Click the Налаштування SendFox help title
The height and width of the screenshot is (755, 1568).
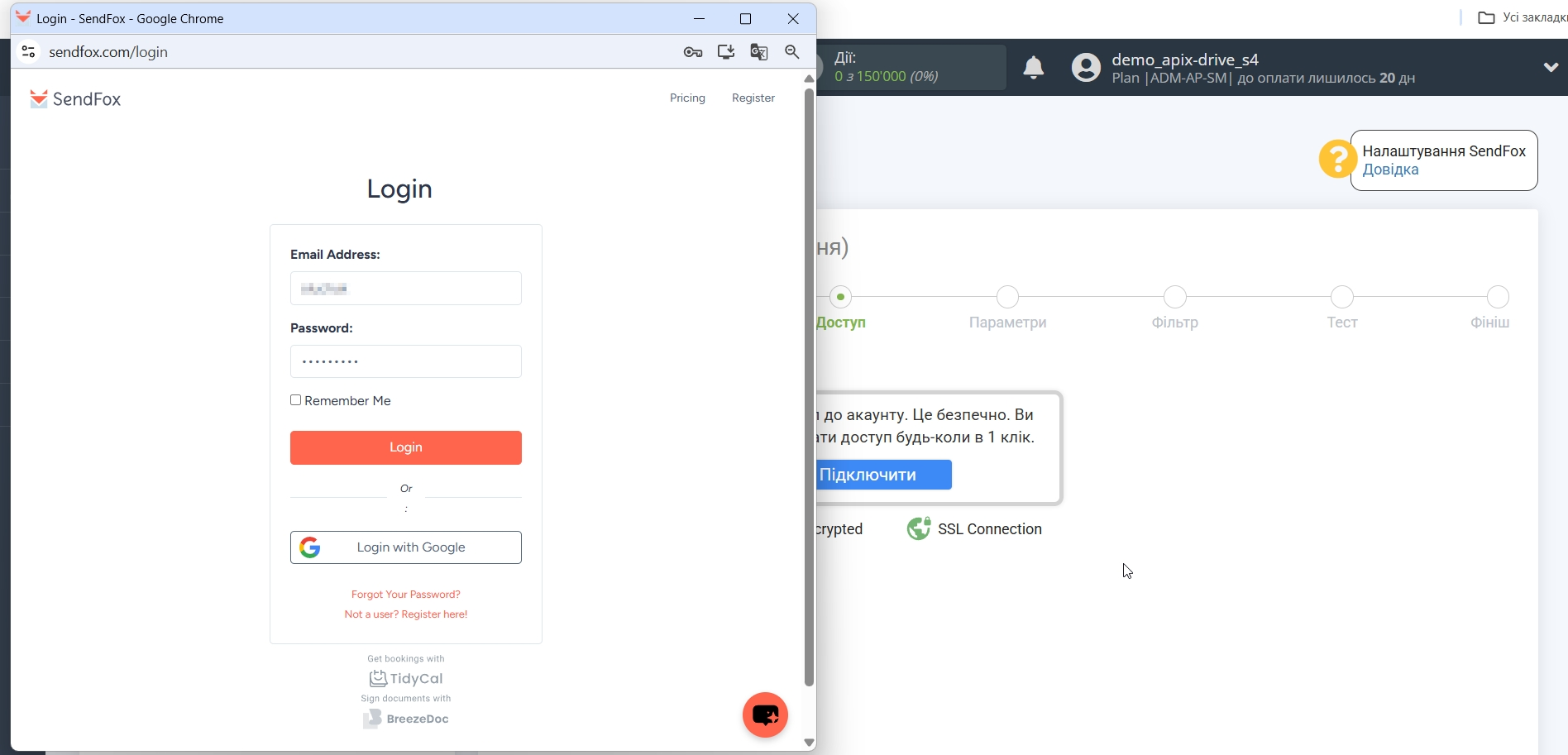click(1444, 151)
